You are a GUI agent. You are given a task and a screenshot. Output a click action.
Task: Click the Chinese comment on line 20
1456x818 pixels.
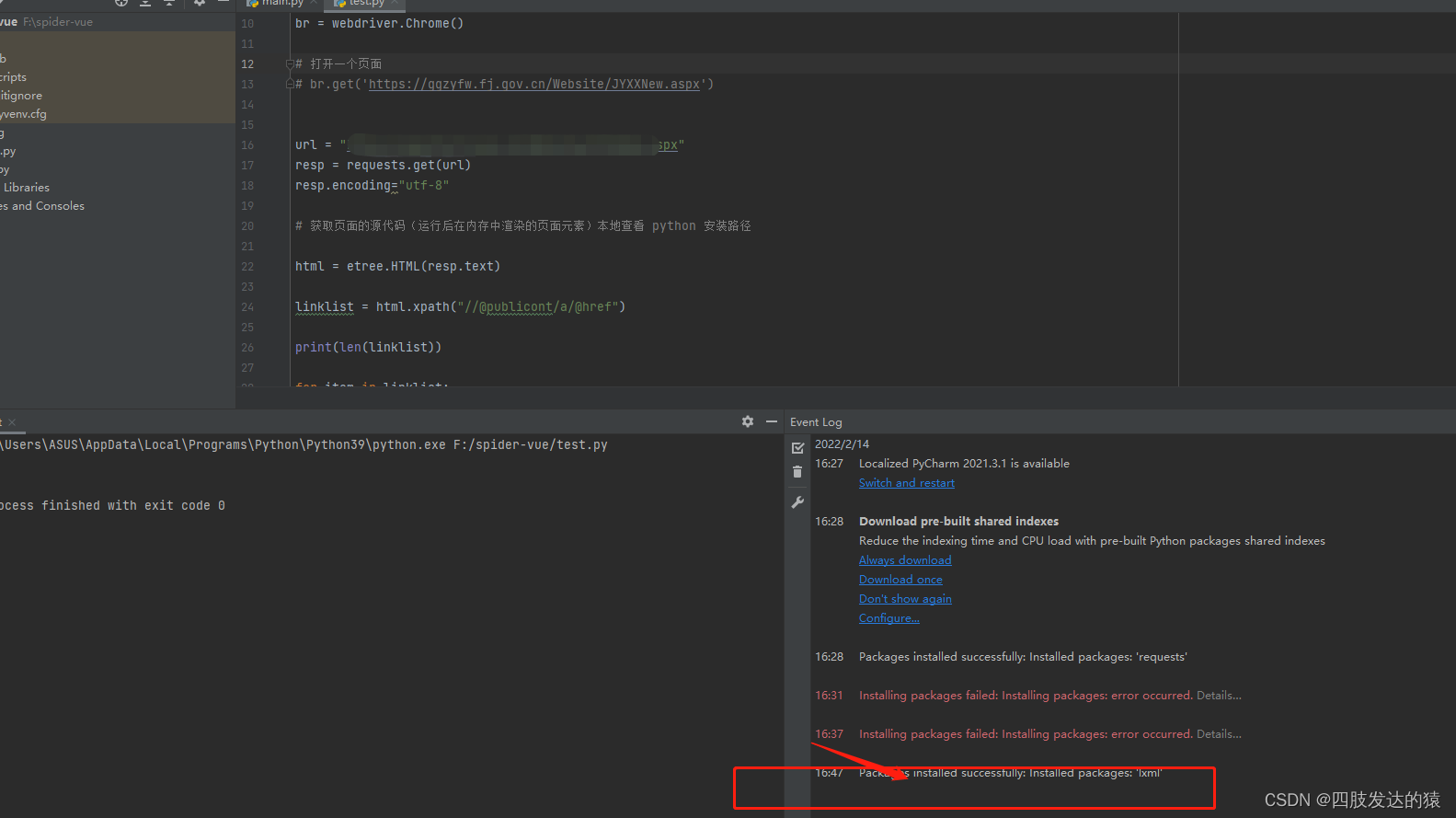click(x=523, y=226)
